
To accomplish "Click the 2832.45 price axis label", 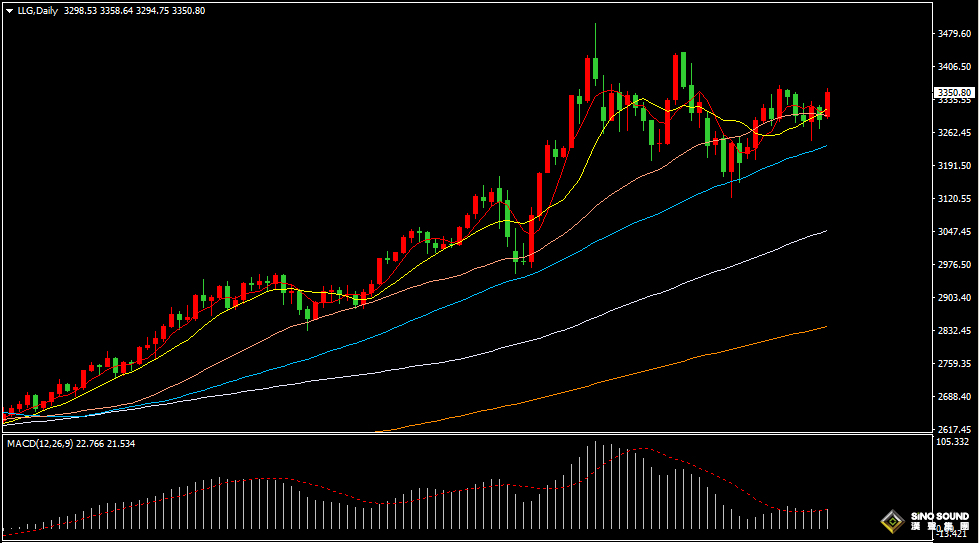I will point(954,330).
